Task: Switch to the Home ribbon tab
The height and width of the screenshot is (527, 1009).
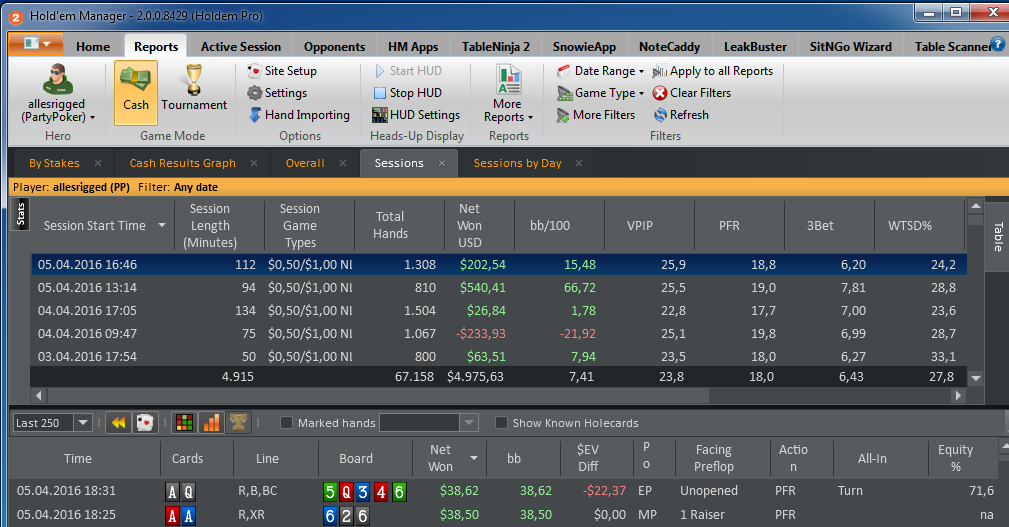Action: click(x=93, y=46)
